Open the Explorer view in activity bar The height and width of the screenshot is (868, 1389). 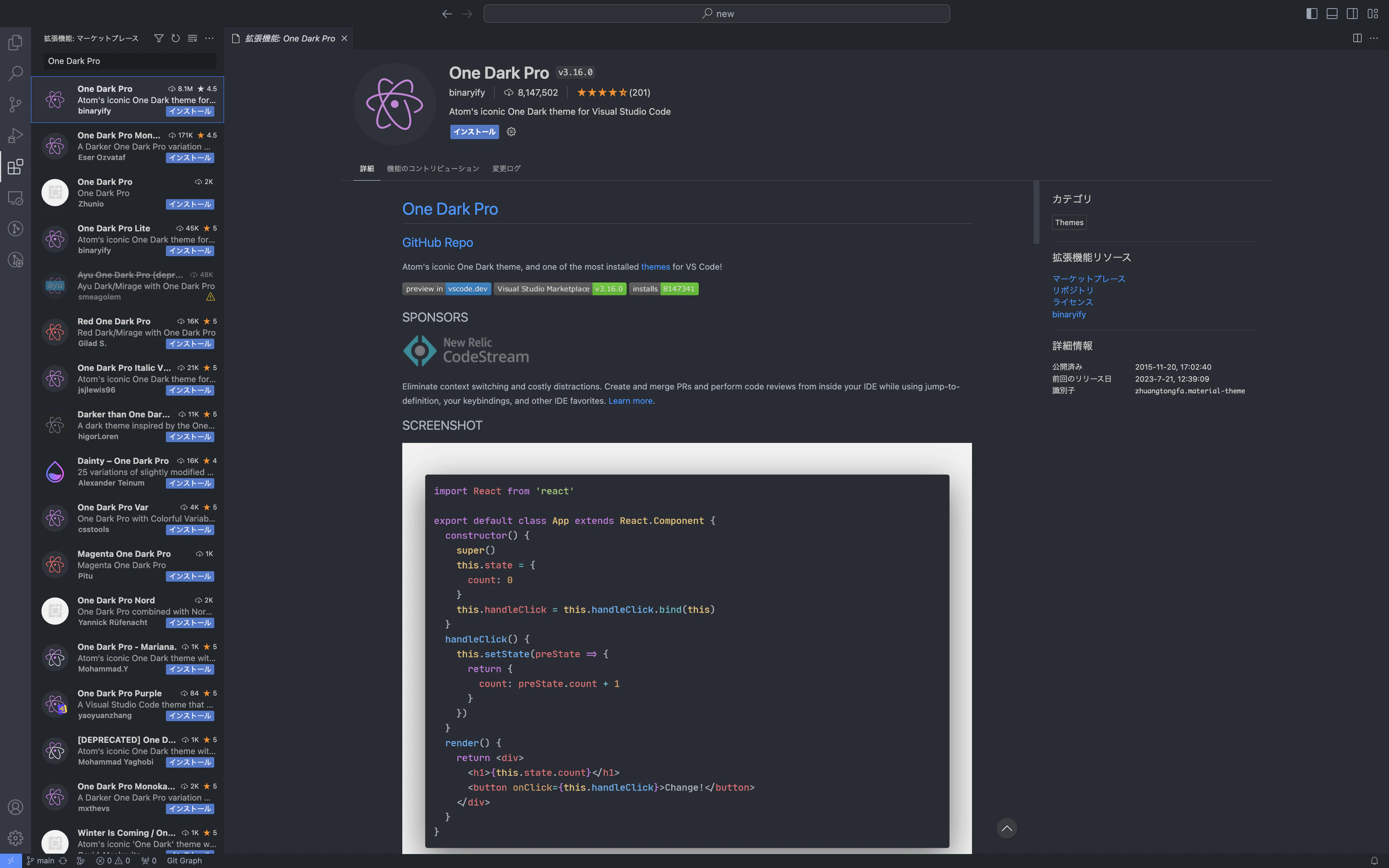coord(16,43)
